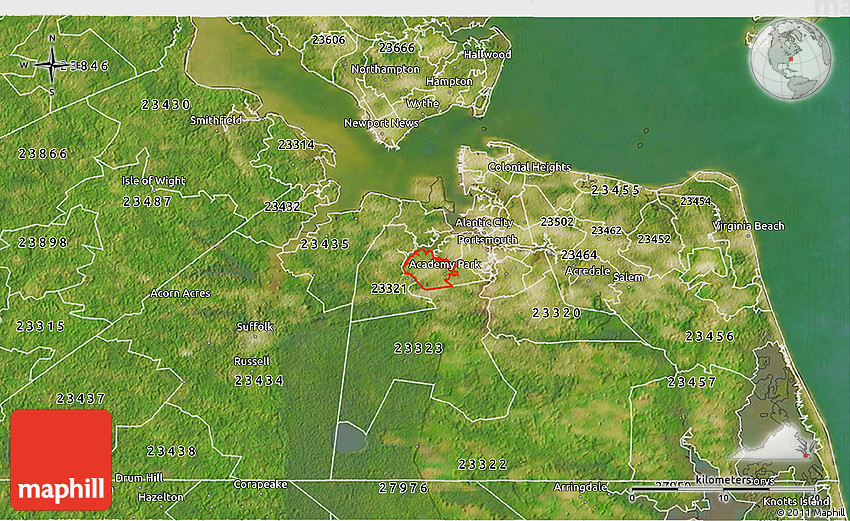Select the Portsmouth label on the map

pyautogui.click(x=487, y=241)
